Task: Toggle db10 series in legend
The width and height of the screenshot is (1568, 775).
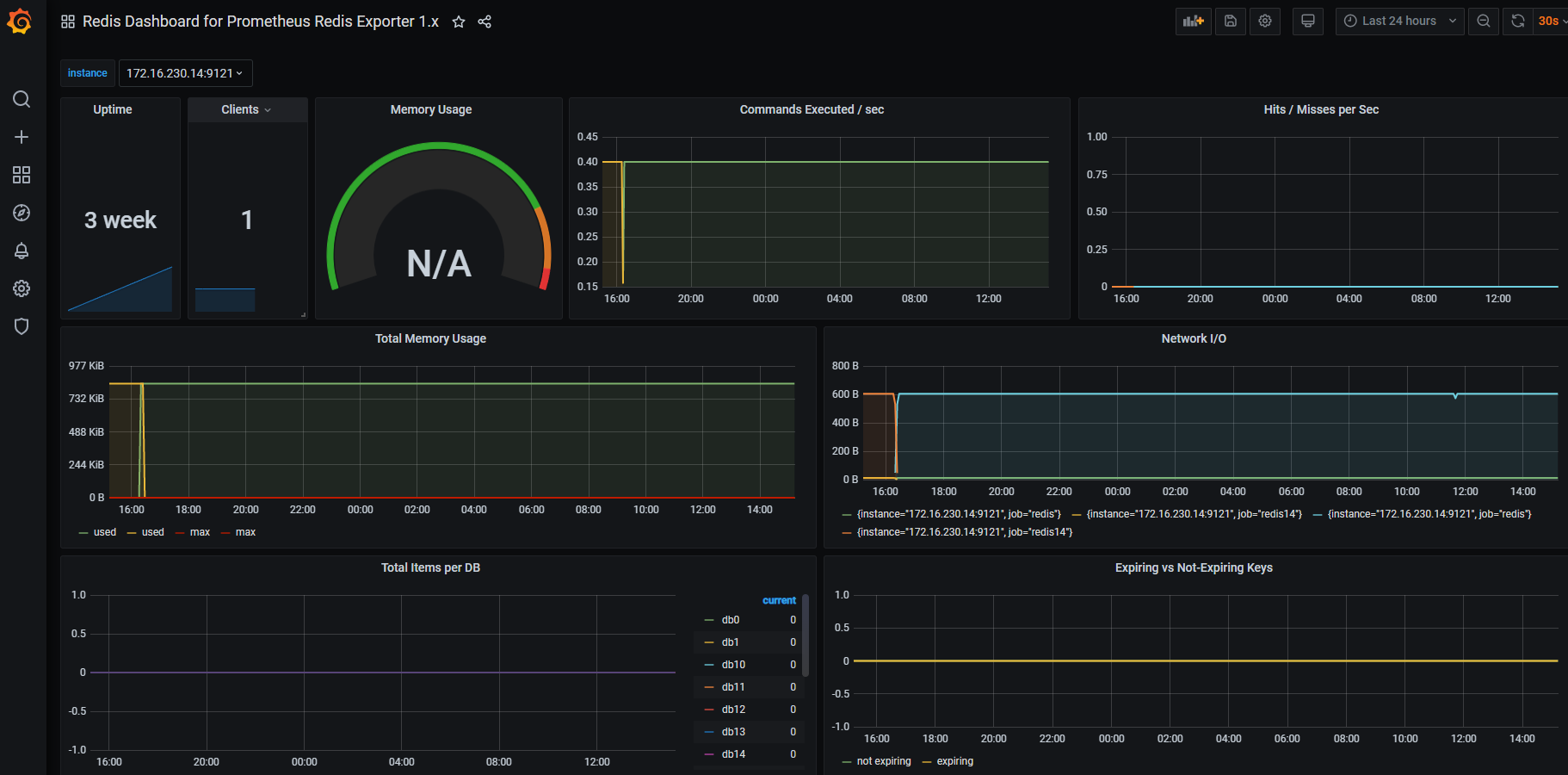Action: (733, 665)
